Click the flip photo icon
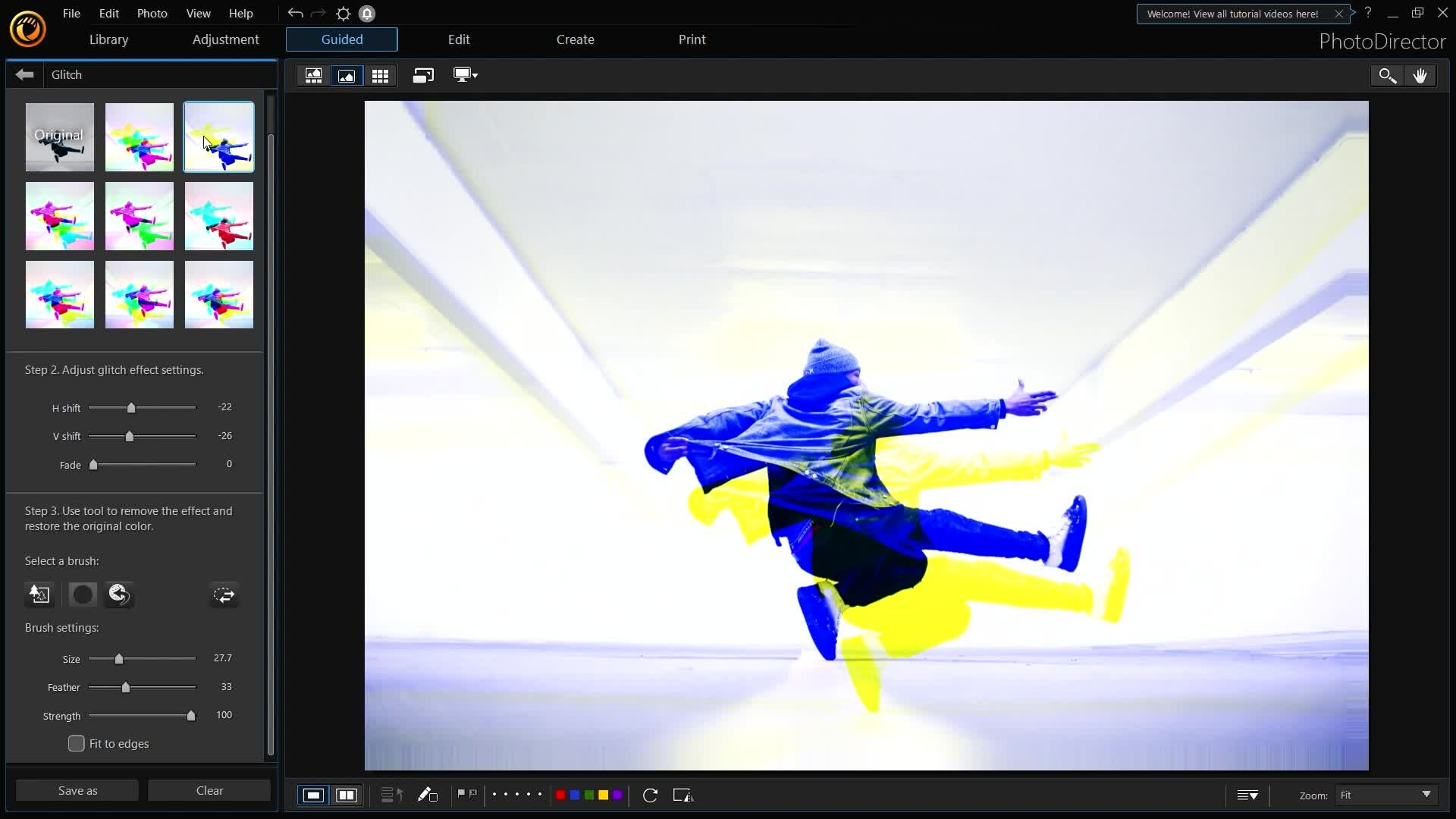The image size is (1456, 819). tap(682, 795)
